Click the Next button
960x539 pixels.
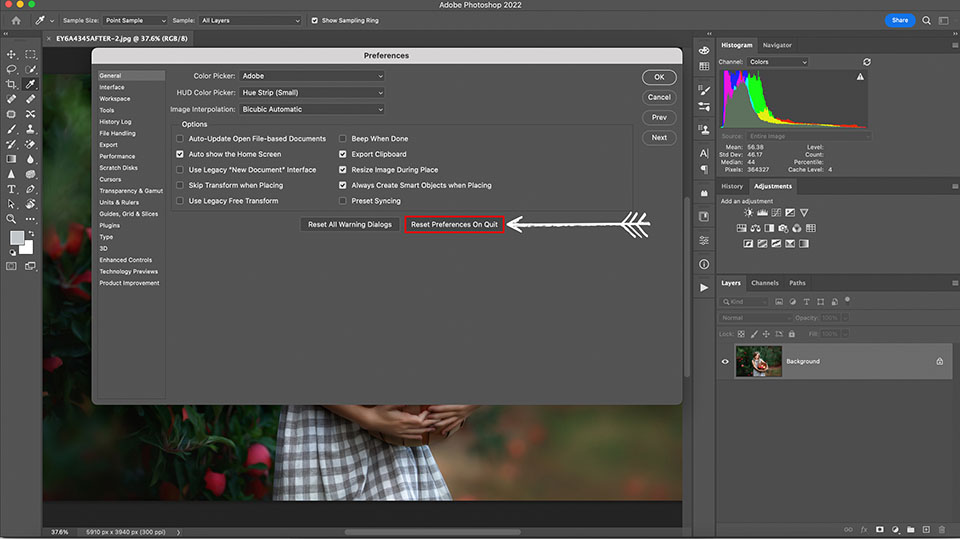(659, 138)
